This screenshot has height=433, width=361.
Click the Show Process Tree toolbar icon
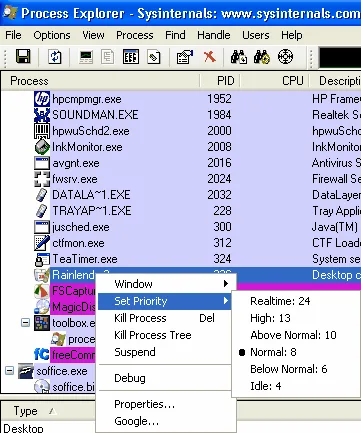107,57
